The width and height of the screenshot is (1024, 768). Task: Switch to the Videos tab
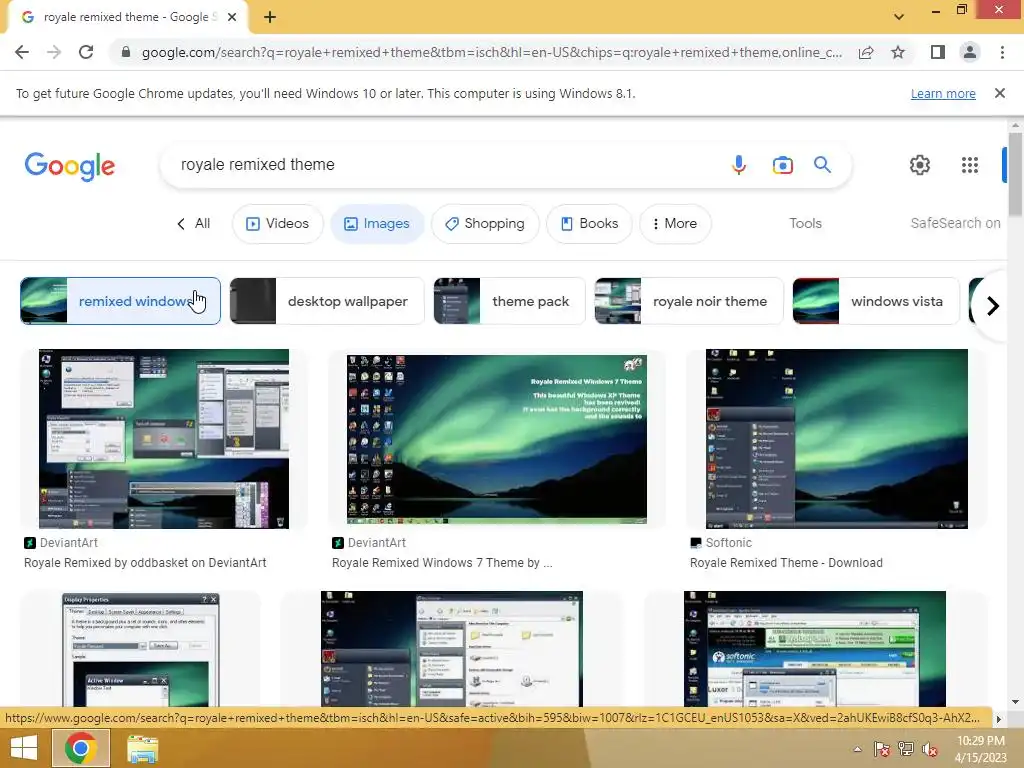(x=278, y=223)
